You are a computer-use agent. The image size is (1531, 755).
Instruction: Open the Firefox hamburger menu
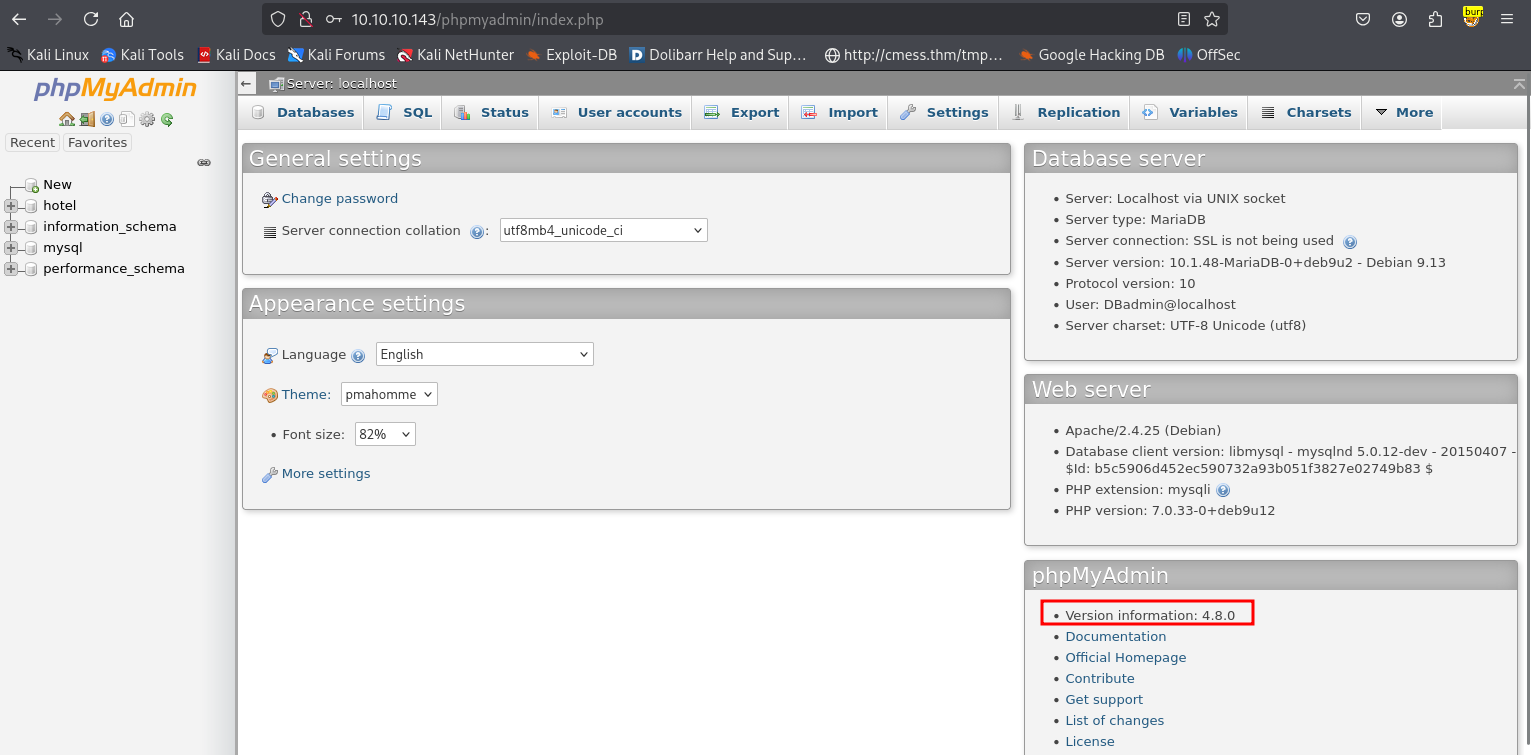[x=1507, y=19]
